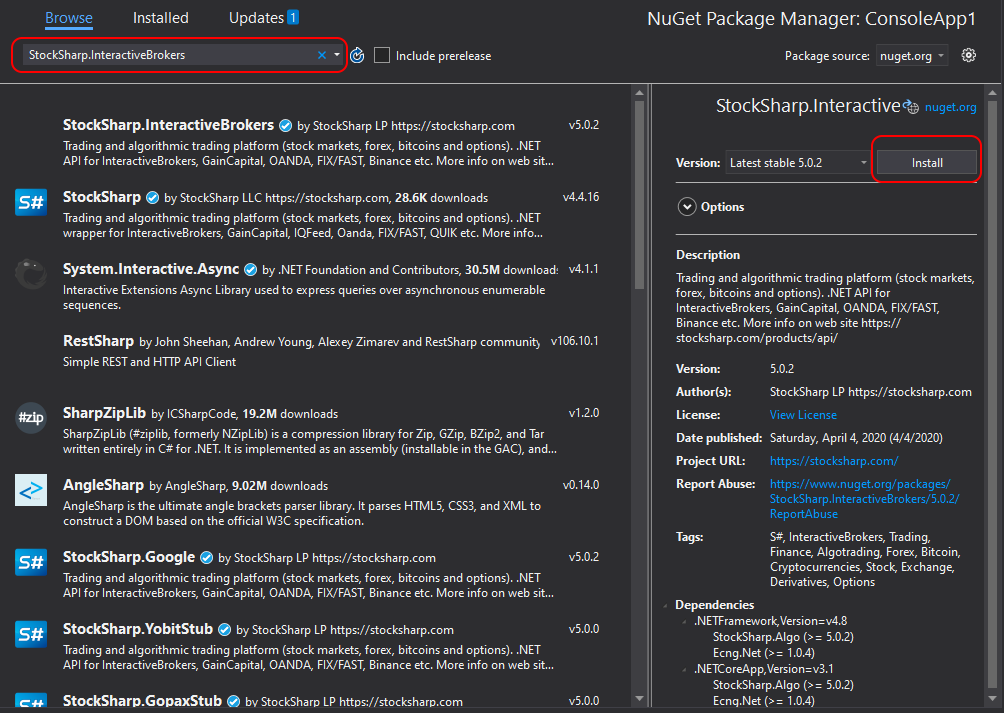Click the StockSharp.YobitStub S# icon
The height and width of the screenshot is (713, 1004).
pos(31,634)
